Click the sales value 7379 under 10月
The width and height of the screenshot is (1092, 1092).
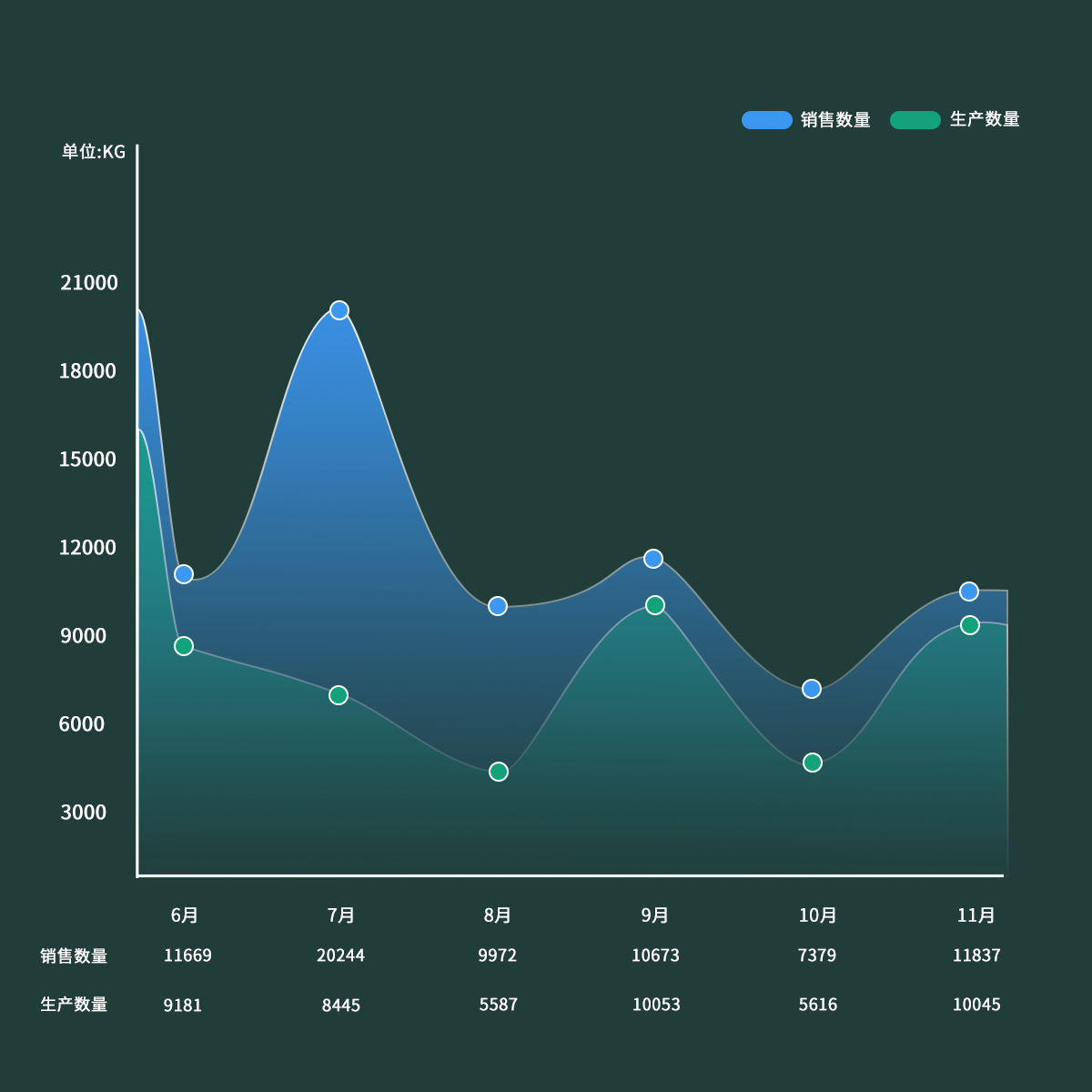(816, 955)
